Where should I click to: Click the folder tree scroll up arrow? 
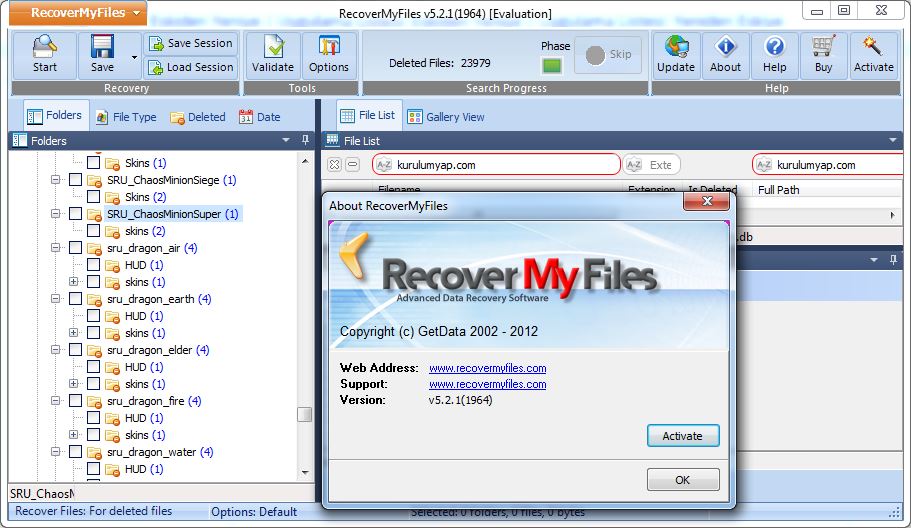tap(305, 161)
